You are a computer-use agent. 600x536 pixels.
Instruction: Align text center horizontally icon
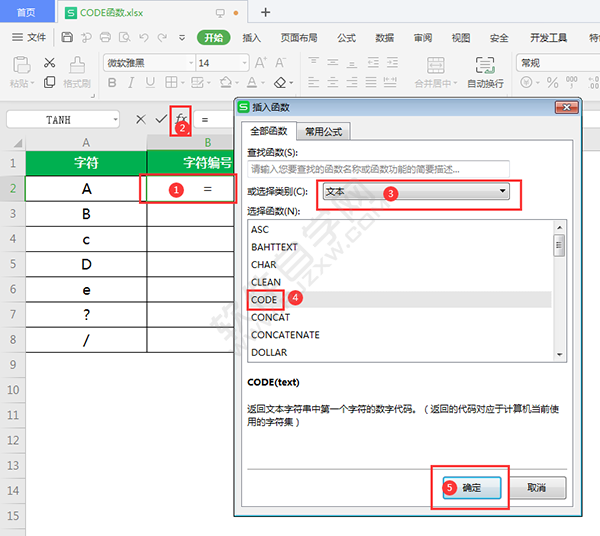coord(333,82)
